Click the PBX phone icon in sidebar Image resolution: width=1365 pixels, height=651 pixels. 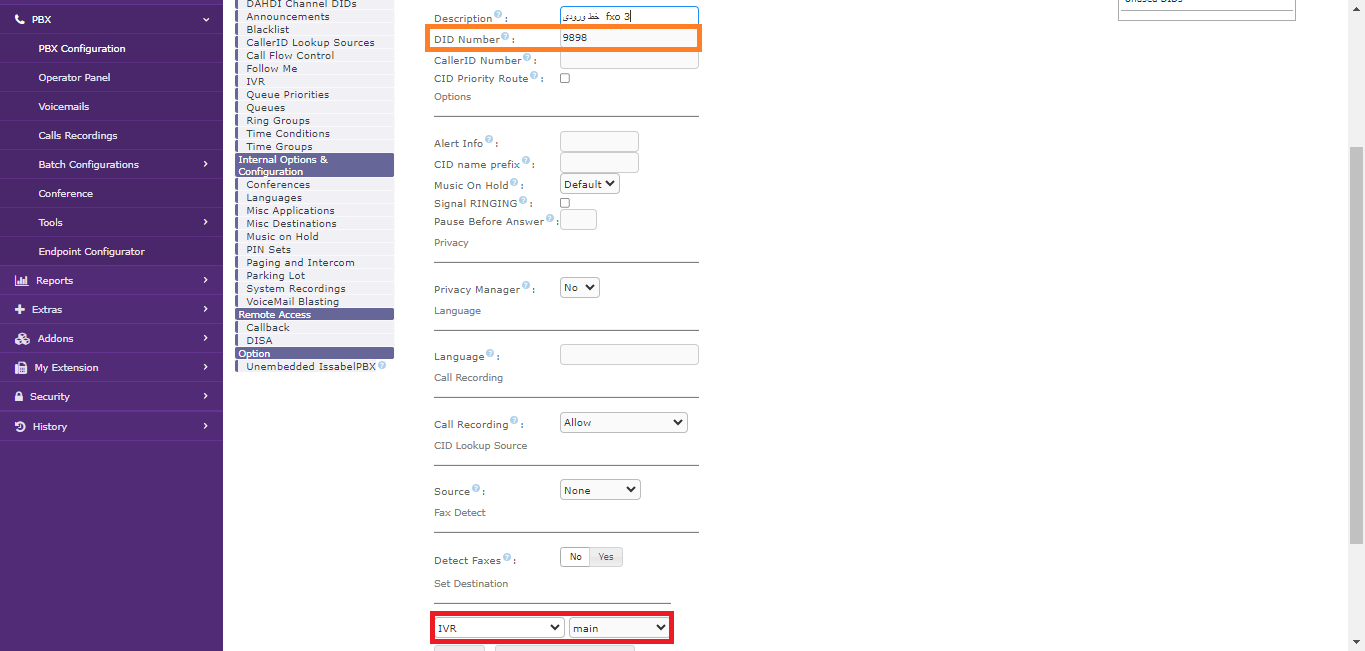pos(20,19)
